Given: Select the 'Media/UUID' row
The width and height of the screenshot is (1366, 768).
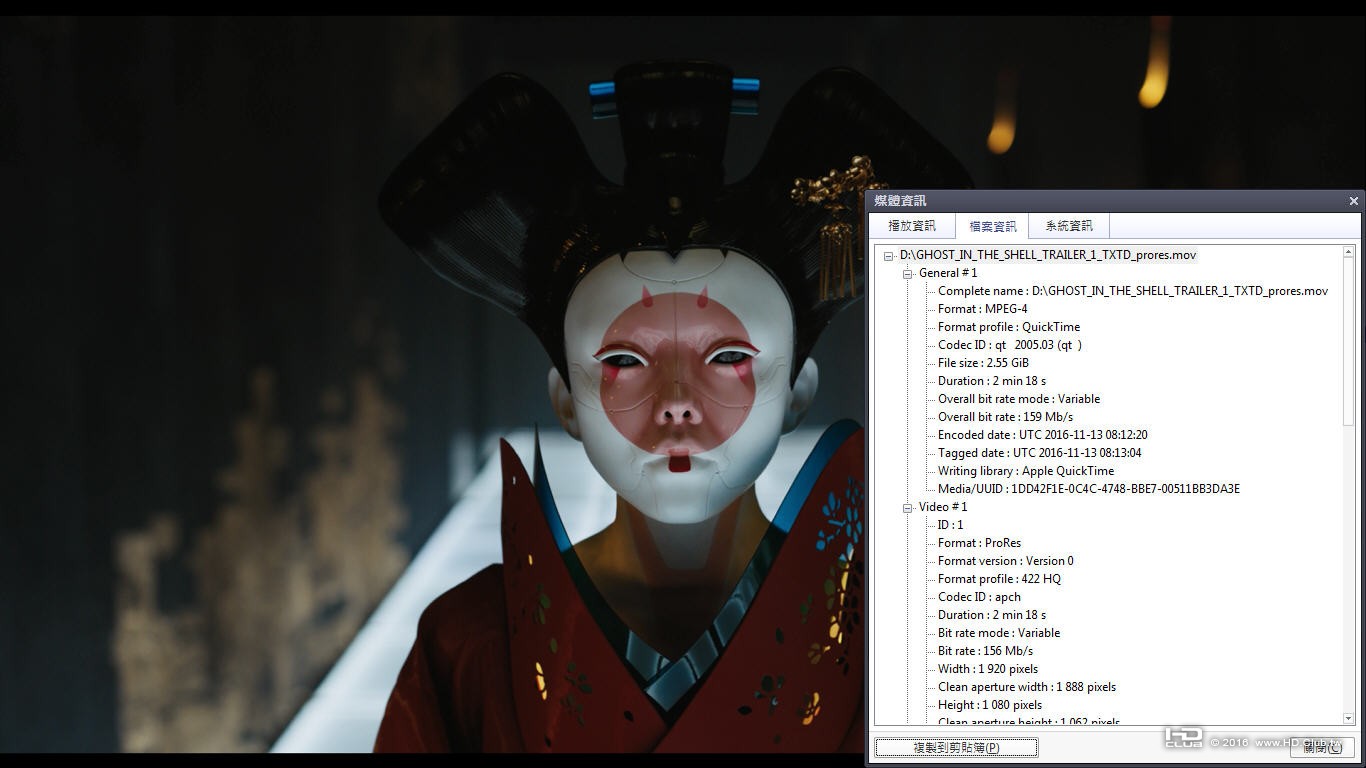Looking at the screenshot, I should tap(1089, 489).
